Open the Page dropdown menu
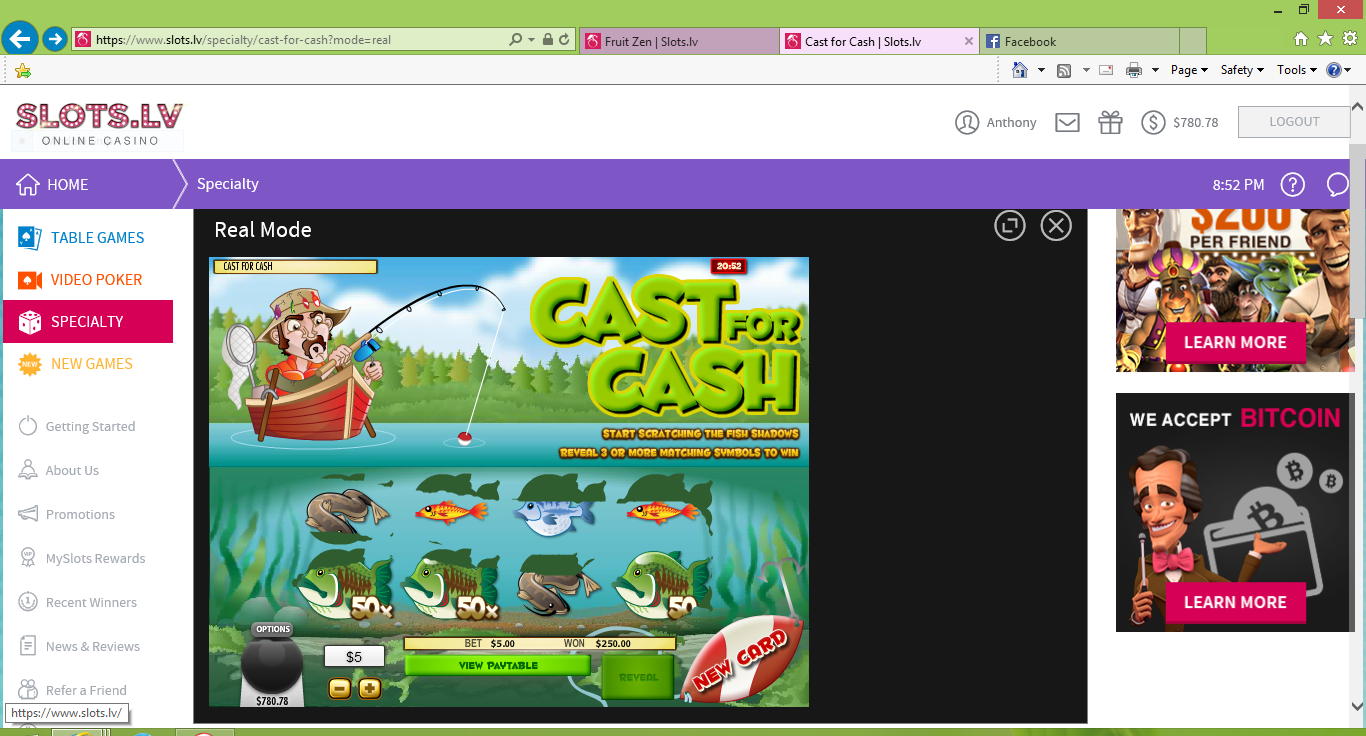The height and width of the screenshot is (736, 1366). (x=1189, y=70)
